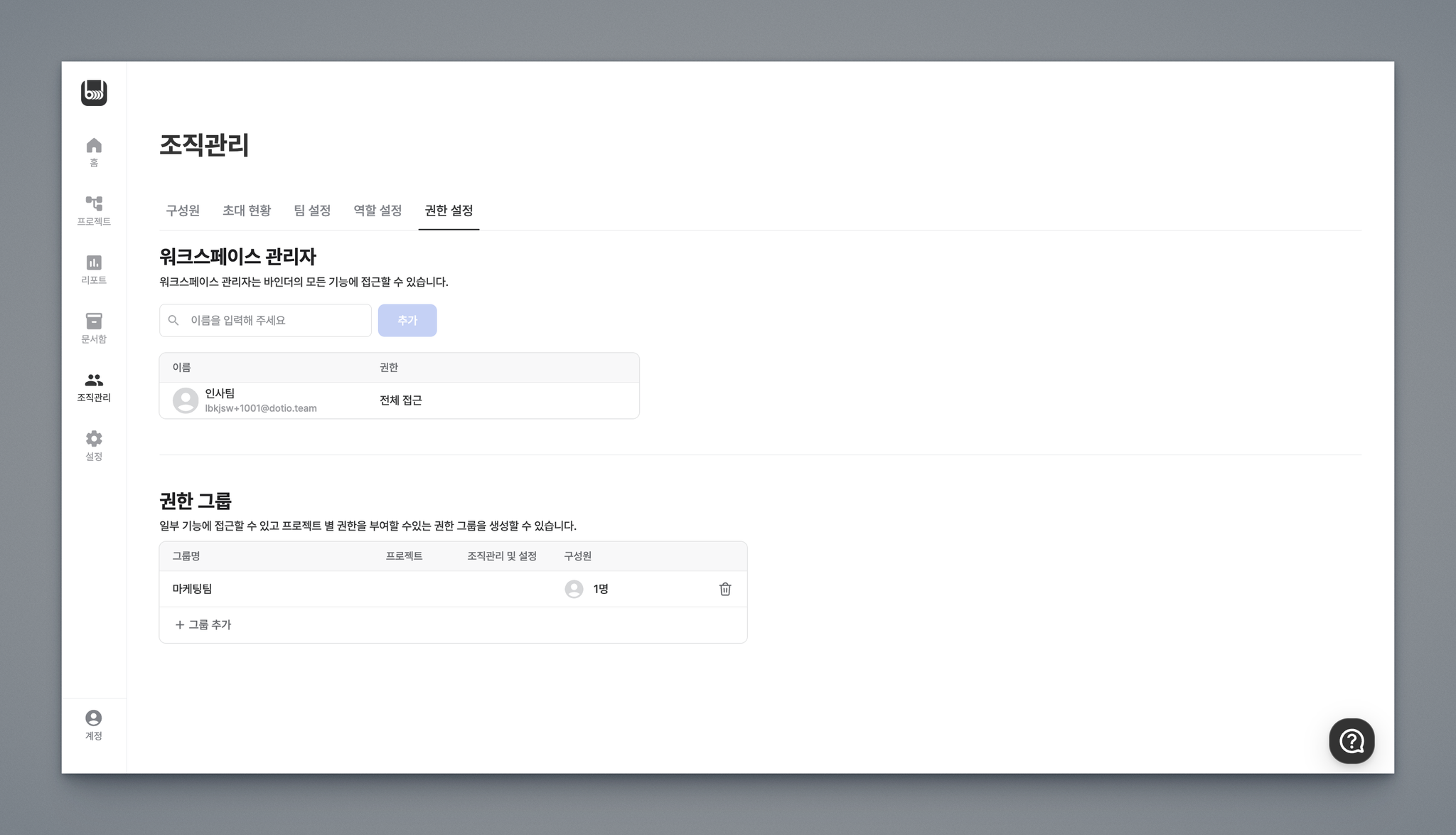Viewport: 1456px width, 835px height.
Task: Switch to the 역할 설정 tab
Action: point(378,211)
